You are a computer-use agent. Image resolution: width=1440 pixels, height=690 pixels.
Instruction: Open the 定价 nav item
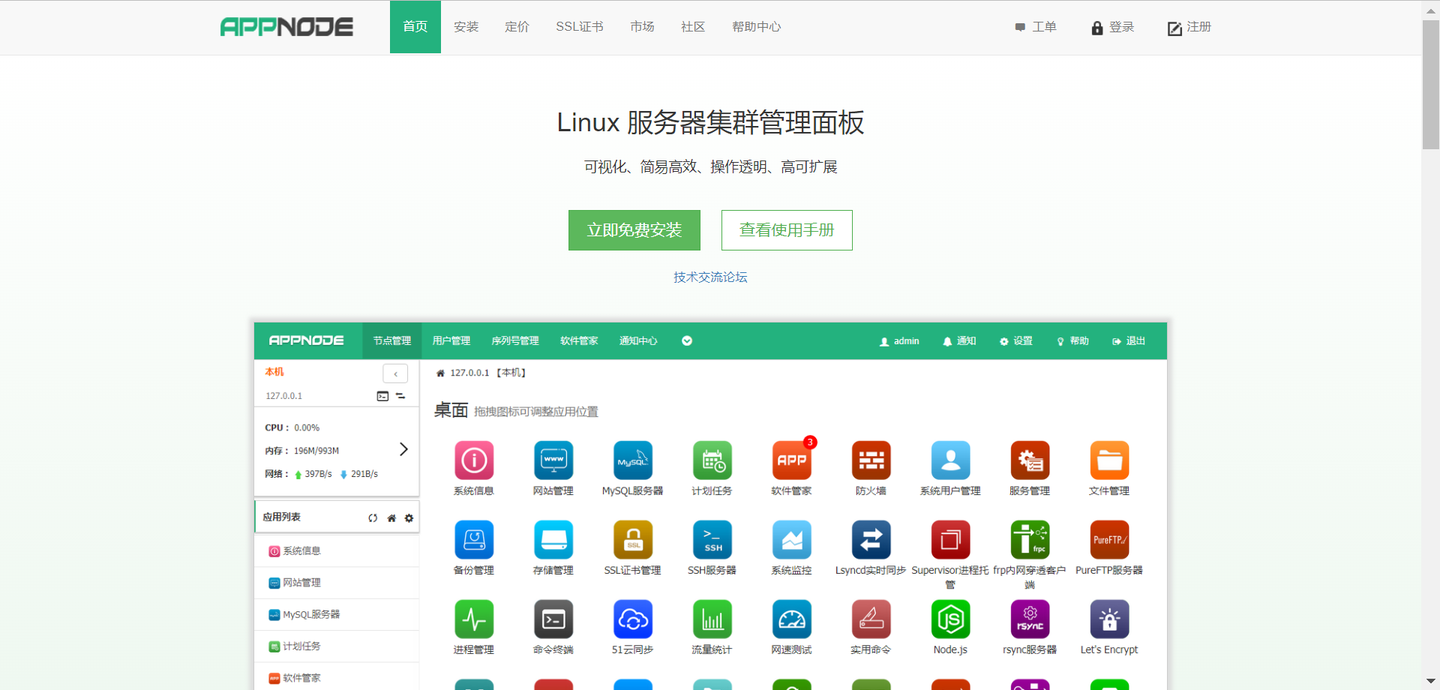pyautogui.click(x=517, y=27)
